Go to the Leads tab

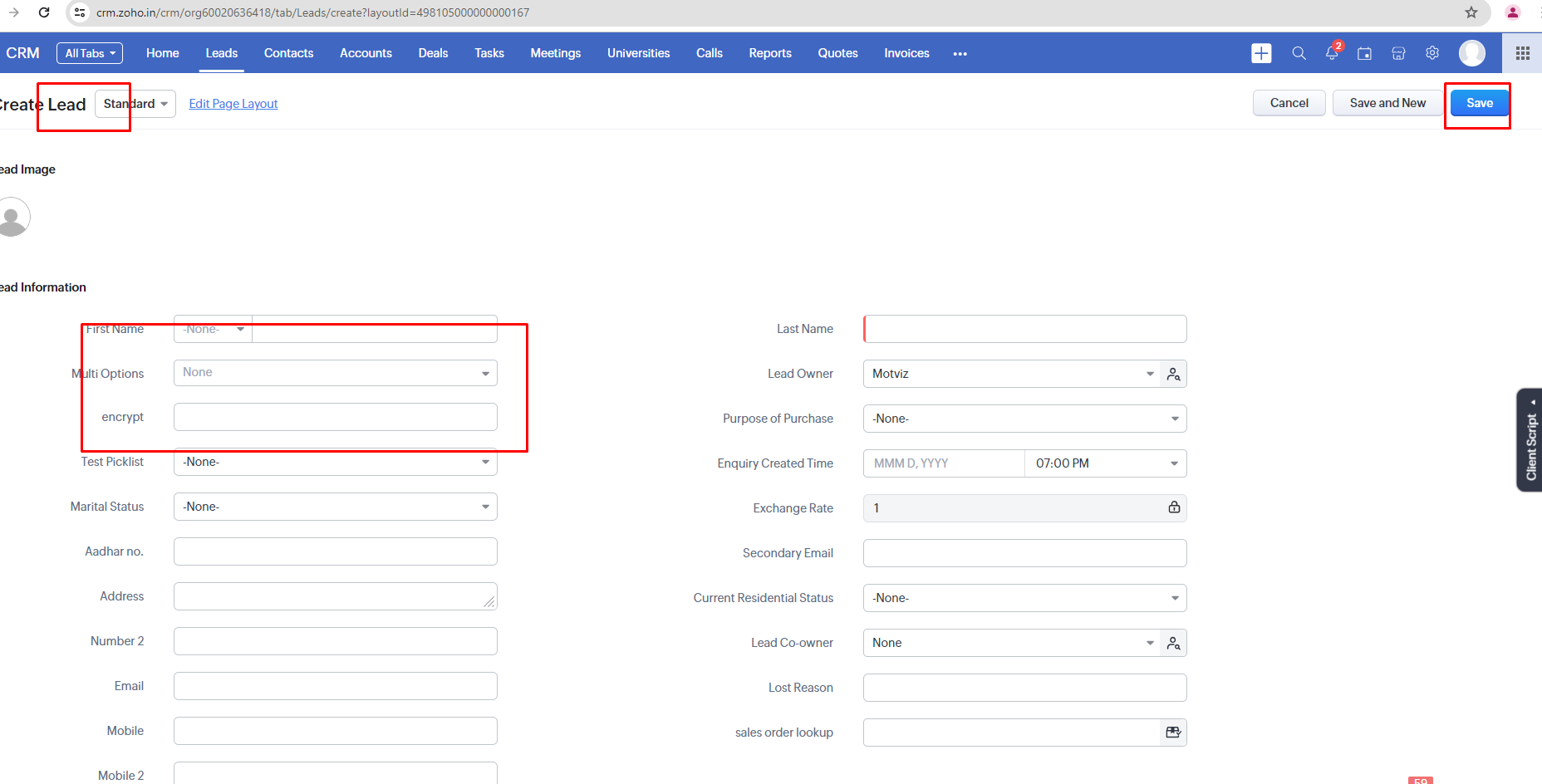[x=222, y=53]
